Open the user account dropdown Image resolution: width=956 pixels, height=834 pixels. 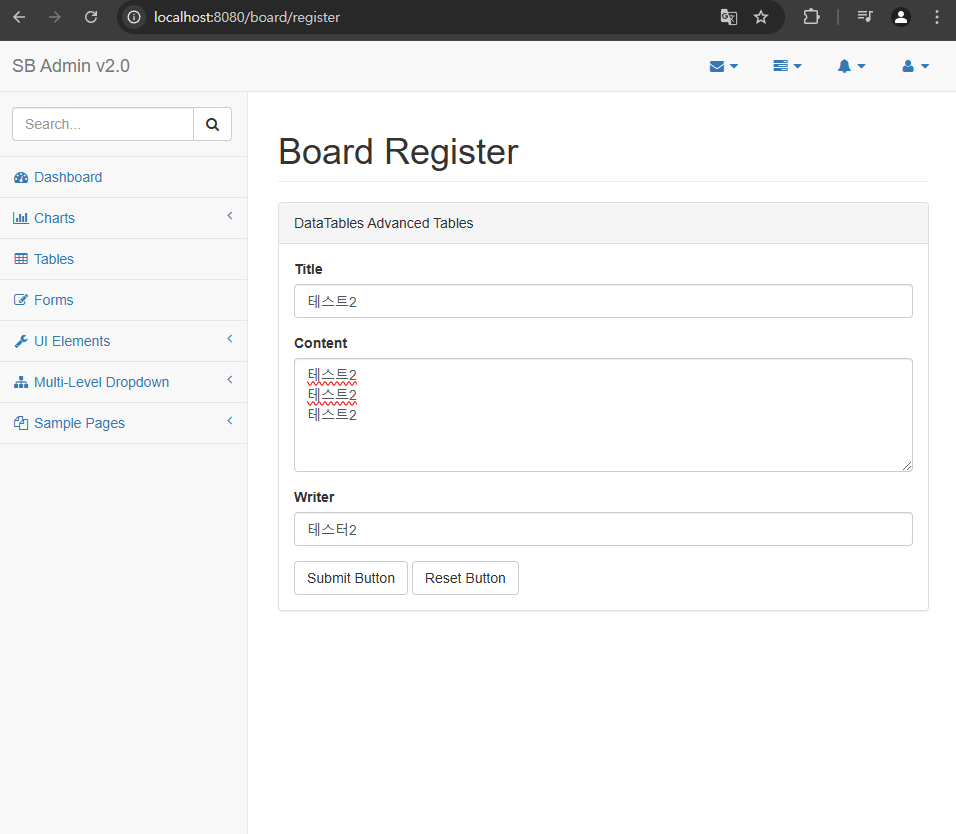pyautogui.click(x=915, y=66)
